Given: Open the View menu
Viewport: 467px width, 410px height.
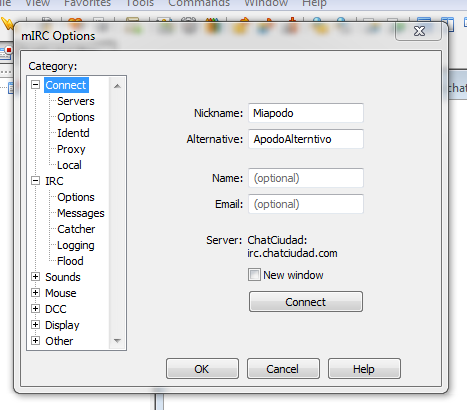Looking at the screenshot, I should (x=38, y=3).
